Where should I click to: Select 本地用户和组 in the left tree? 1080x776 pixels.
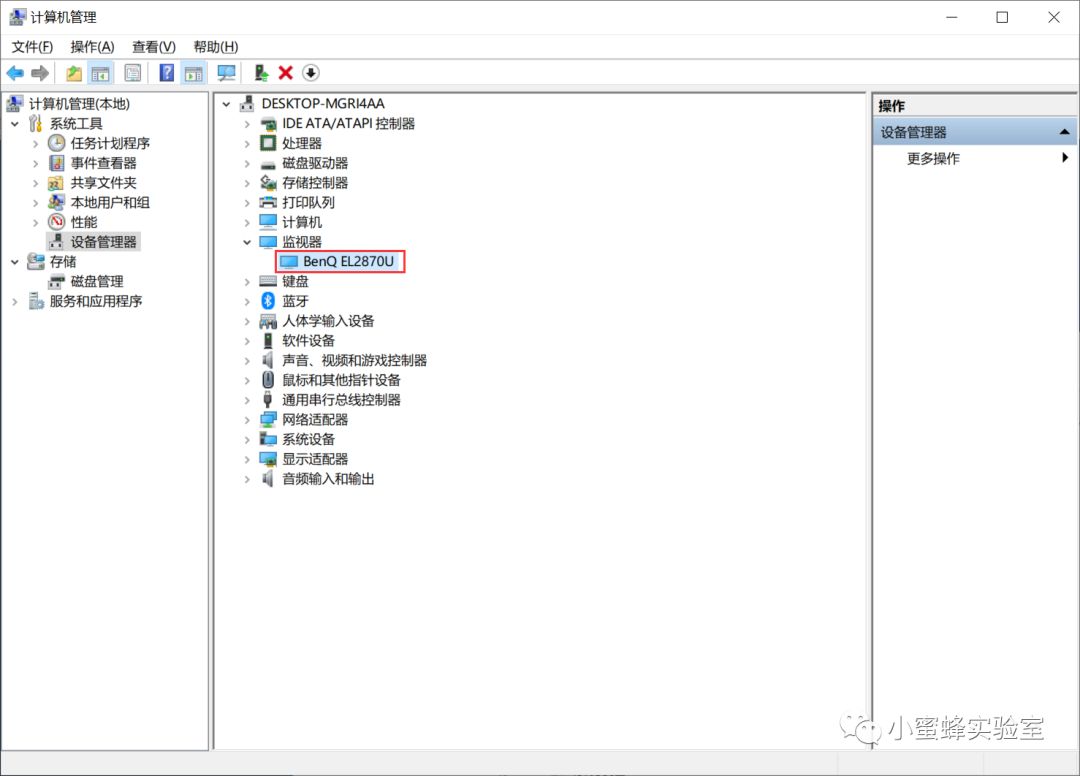pyautogui.click(x=110, y=202)
